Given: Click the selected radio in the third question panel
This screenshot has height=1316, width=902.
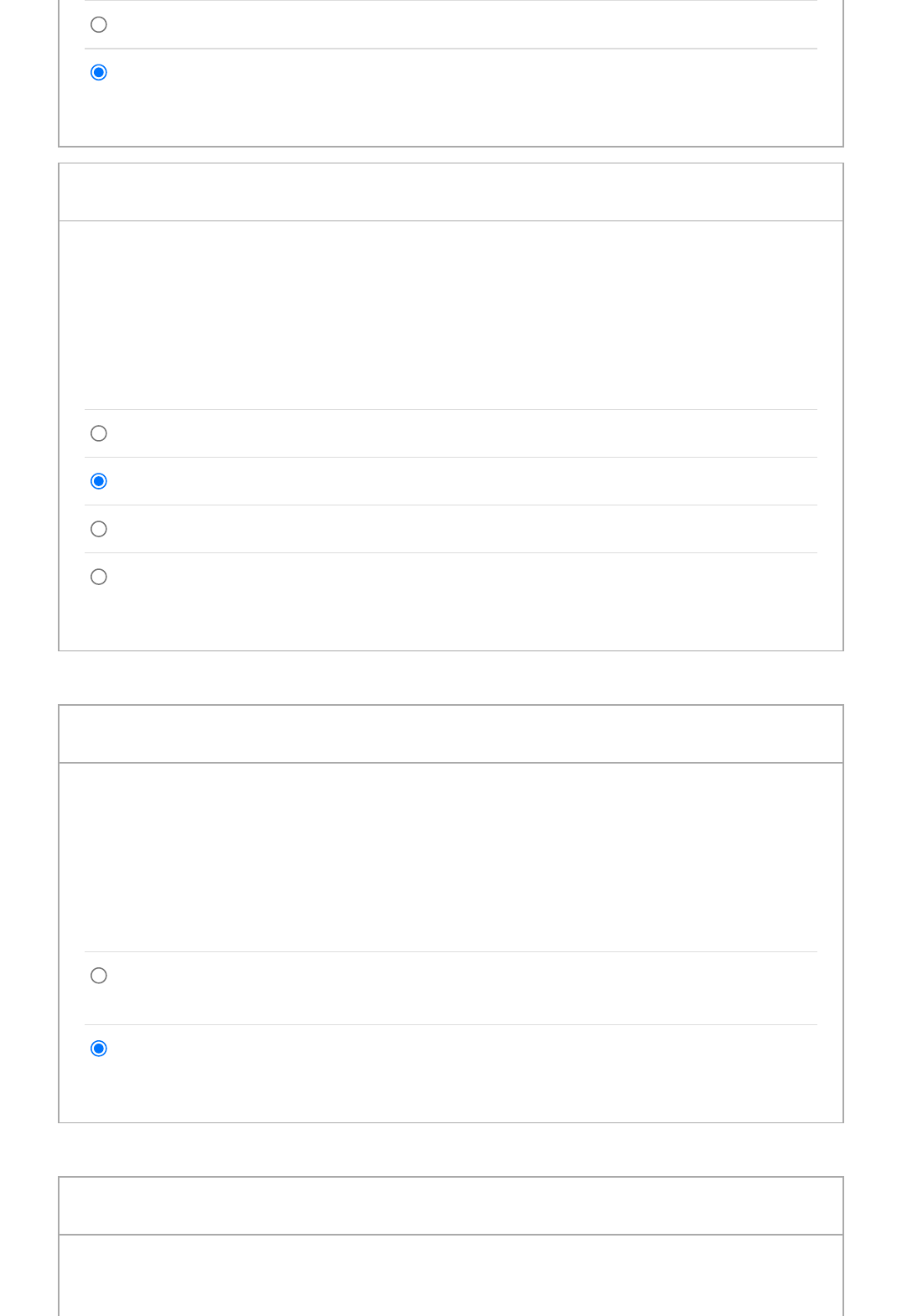Looking at the screenshot, I should 99,1049.
